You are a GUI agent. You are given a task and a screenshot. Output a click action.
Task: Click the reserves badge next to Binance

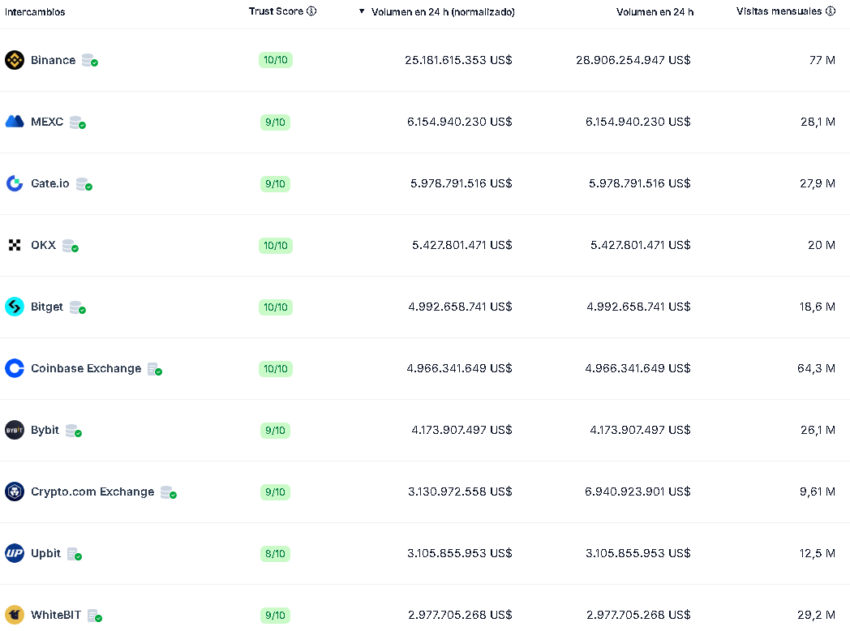pos(89,60)
